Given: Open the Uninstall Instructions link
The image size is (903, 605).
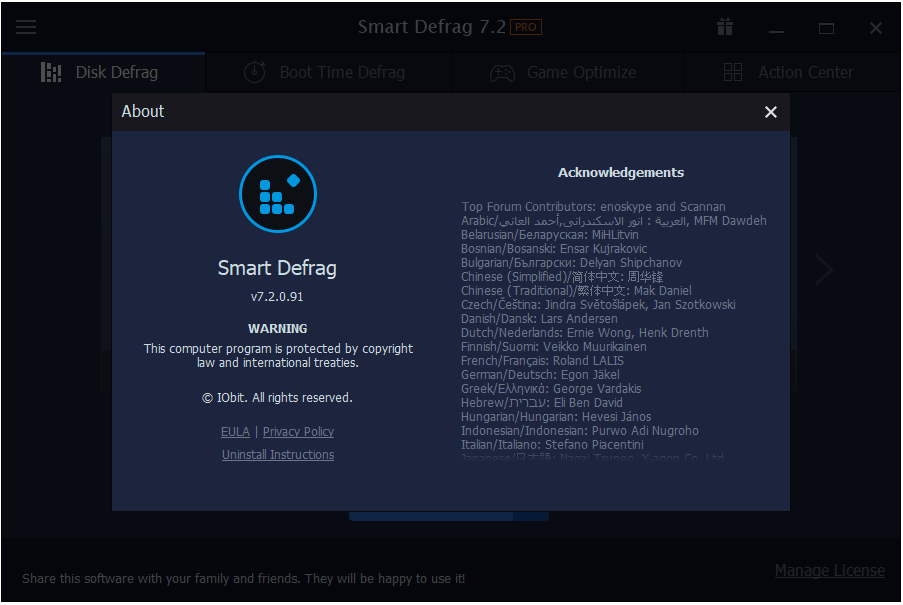Looking at the screenshot, I should pos(278,455).
